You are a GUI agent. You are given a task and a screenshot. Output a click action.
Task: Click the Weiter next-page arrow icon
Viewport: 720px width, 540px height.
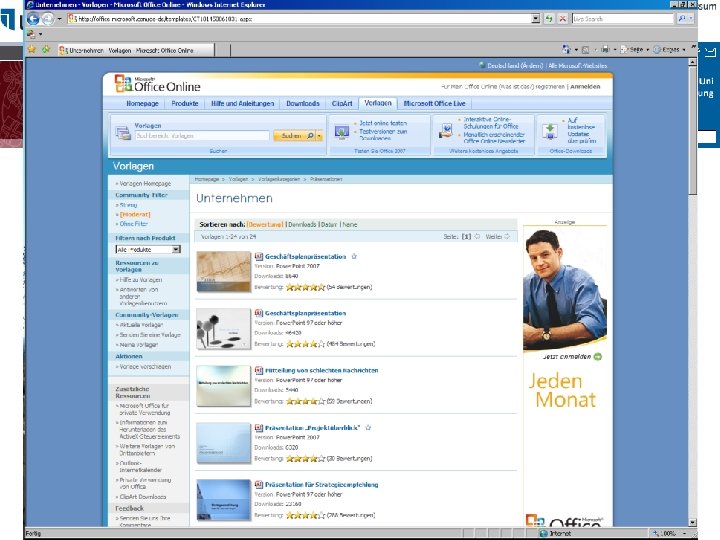coord(507,236)
